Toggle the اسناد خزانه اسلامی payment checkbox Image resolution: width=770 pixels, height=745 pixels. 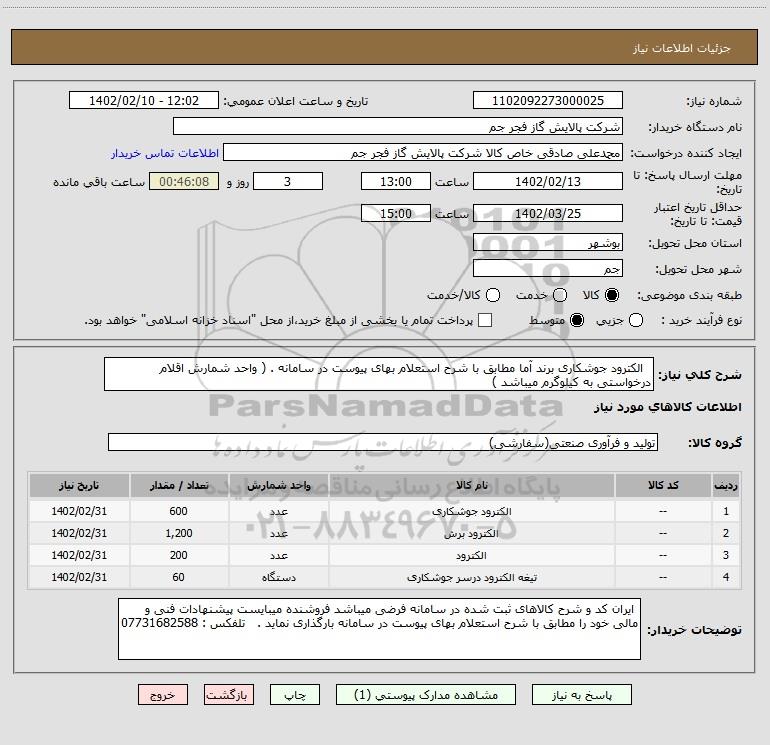(485, 320)
